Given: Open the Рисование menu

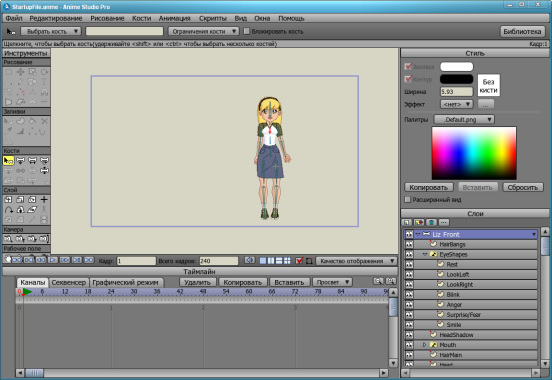Looking at the screenshot, I should tap(107, 18).
